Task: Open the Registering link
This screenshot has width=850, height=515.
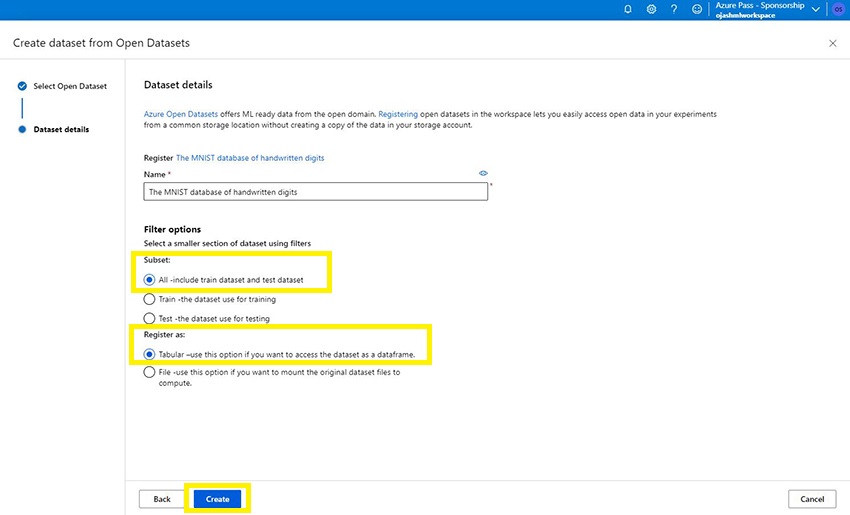Action: (x=398, y=114)
